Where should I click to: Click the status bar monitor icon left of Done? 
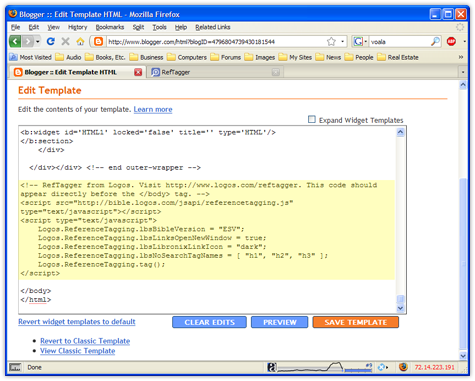coord(15,367)
